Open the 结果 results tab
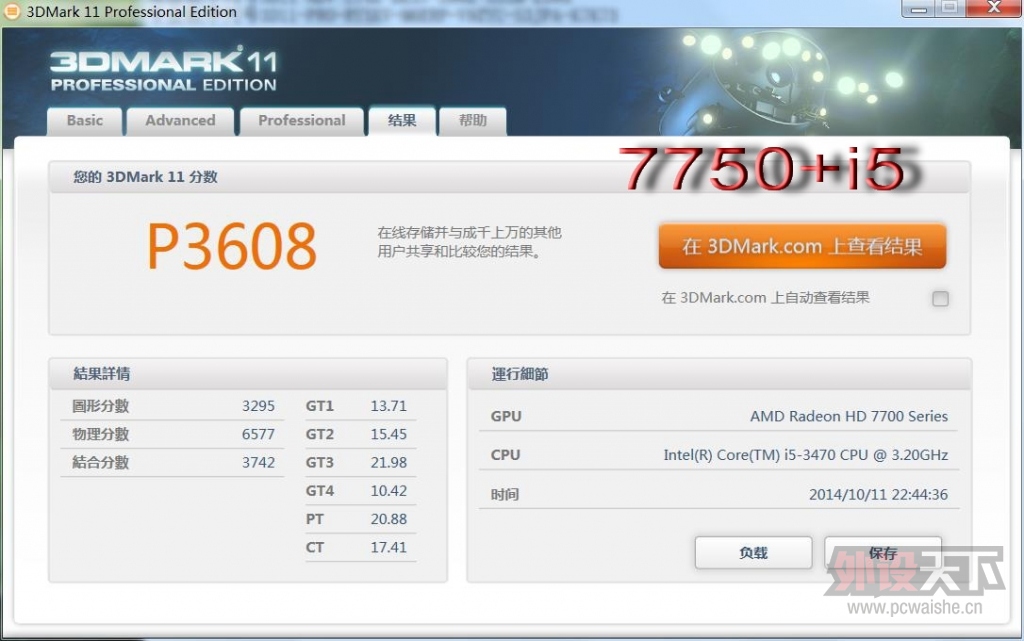1024x641 pixels. (402, 121)
